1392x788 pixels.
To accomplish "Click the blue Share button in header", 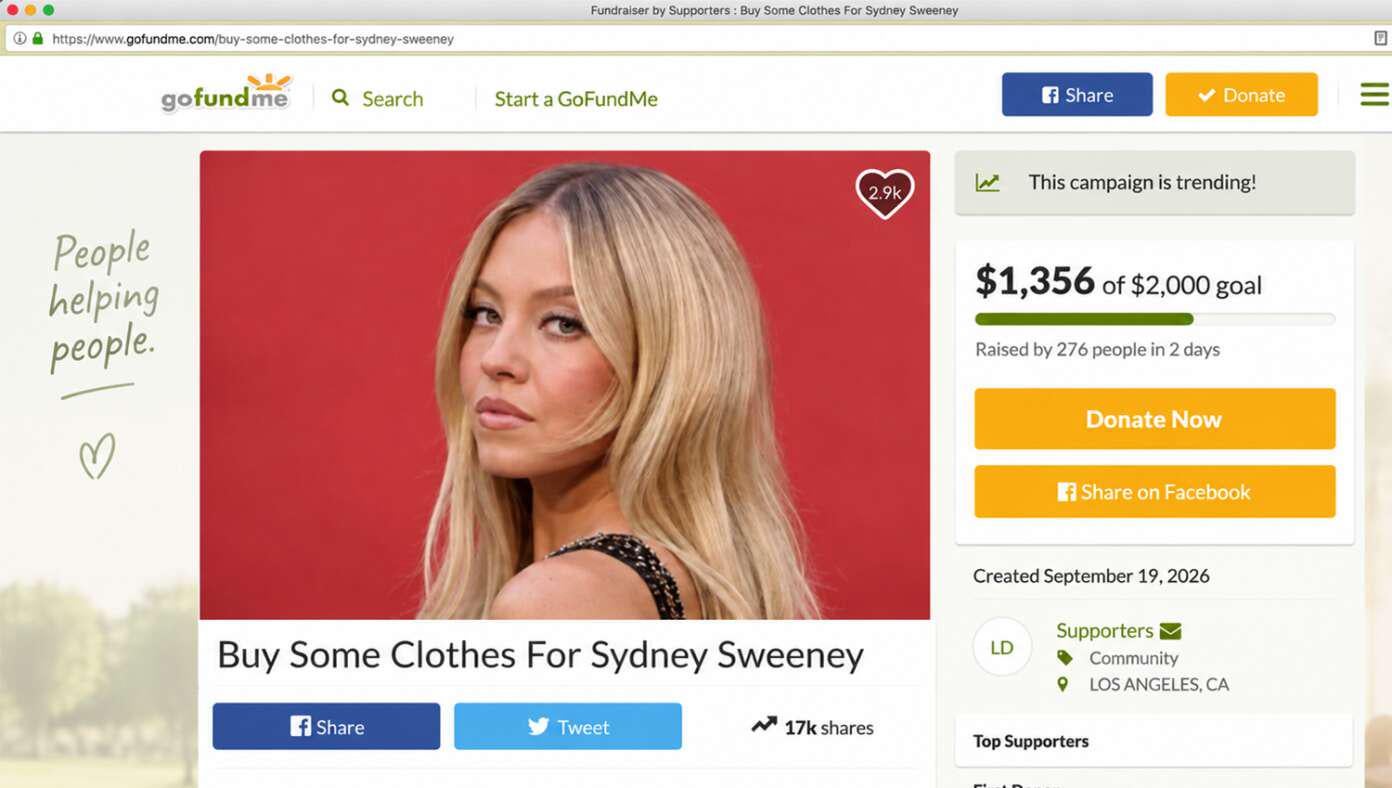I will point(1077,94).
